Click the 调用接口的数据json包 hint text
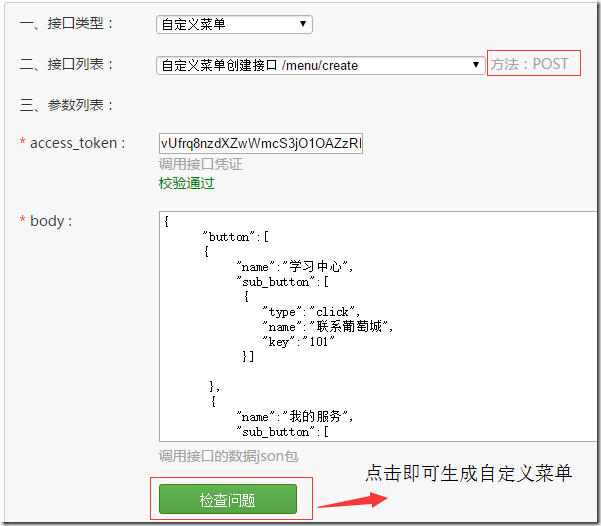This screenshot has width=601, height=526. pyautogui.click(x=228, y=456)
